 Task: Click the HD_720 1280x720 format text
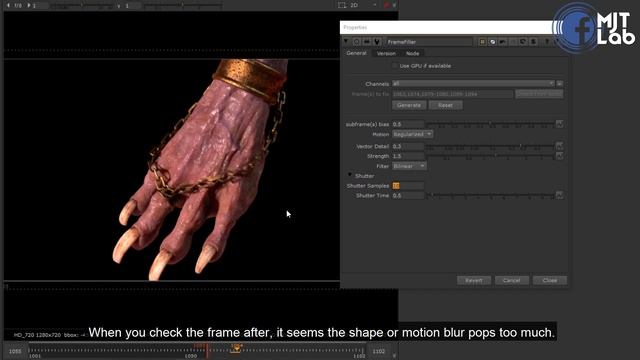pos(38,335)
